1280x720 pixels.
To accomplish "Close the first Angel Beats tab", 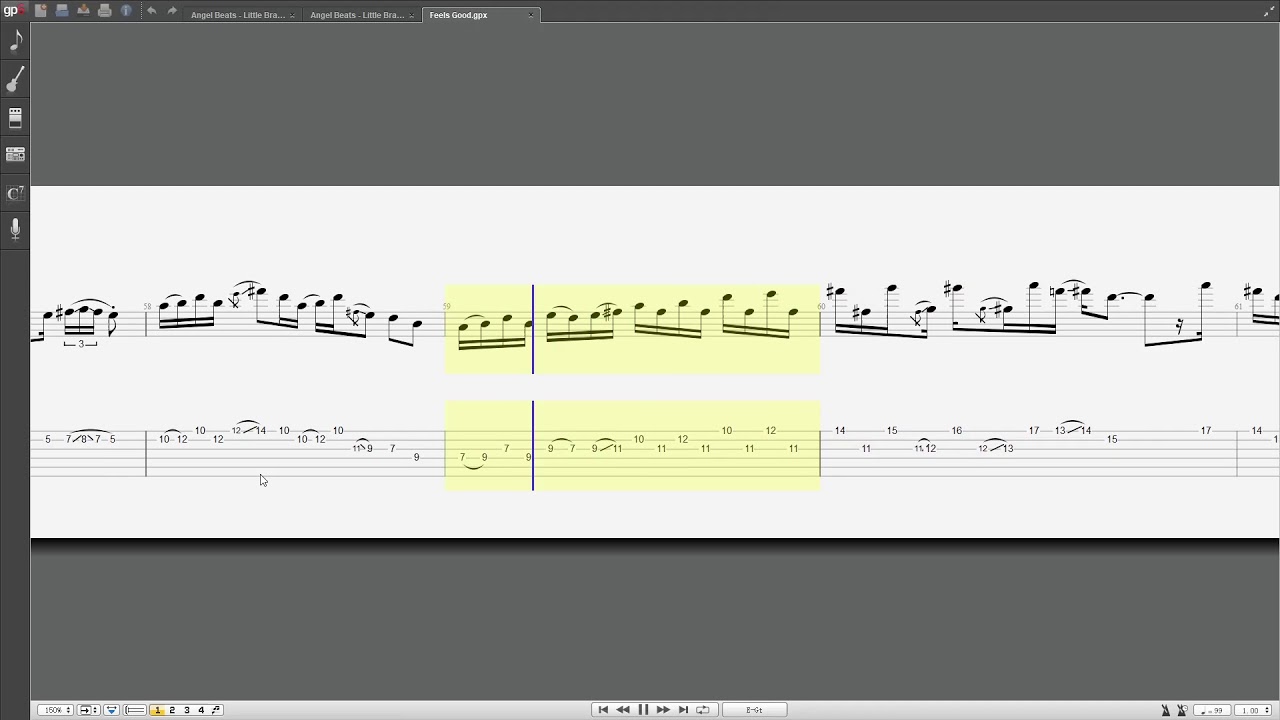I will [x=292, y=15].
